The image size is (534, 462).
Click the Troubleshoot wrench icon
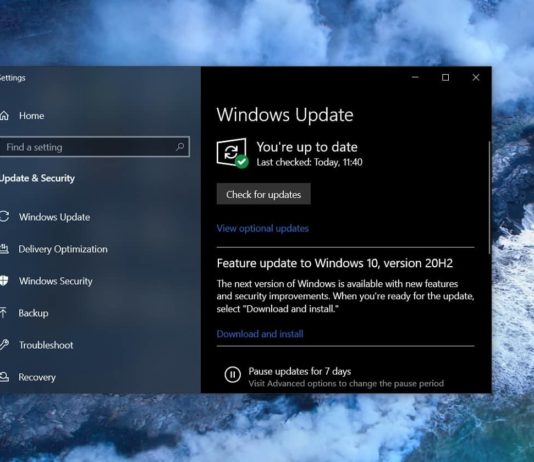(x=4, y=345)
